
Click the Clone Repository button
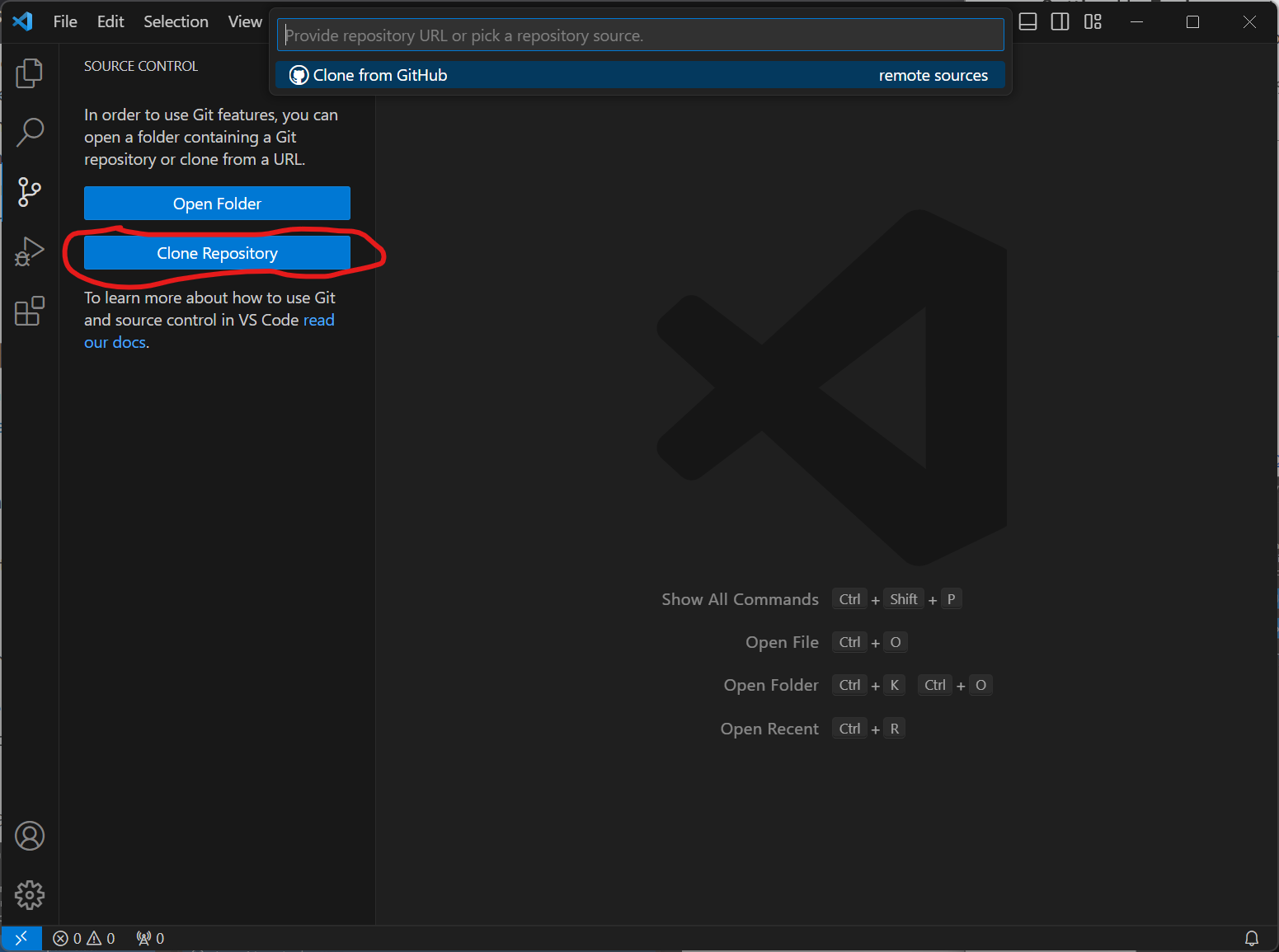[x=217, y=253]
